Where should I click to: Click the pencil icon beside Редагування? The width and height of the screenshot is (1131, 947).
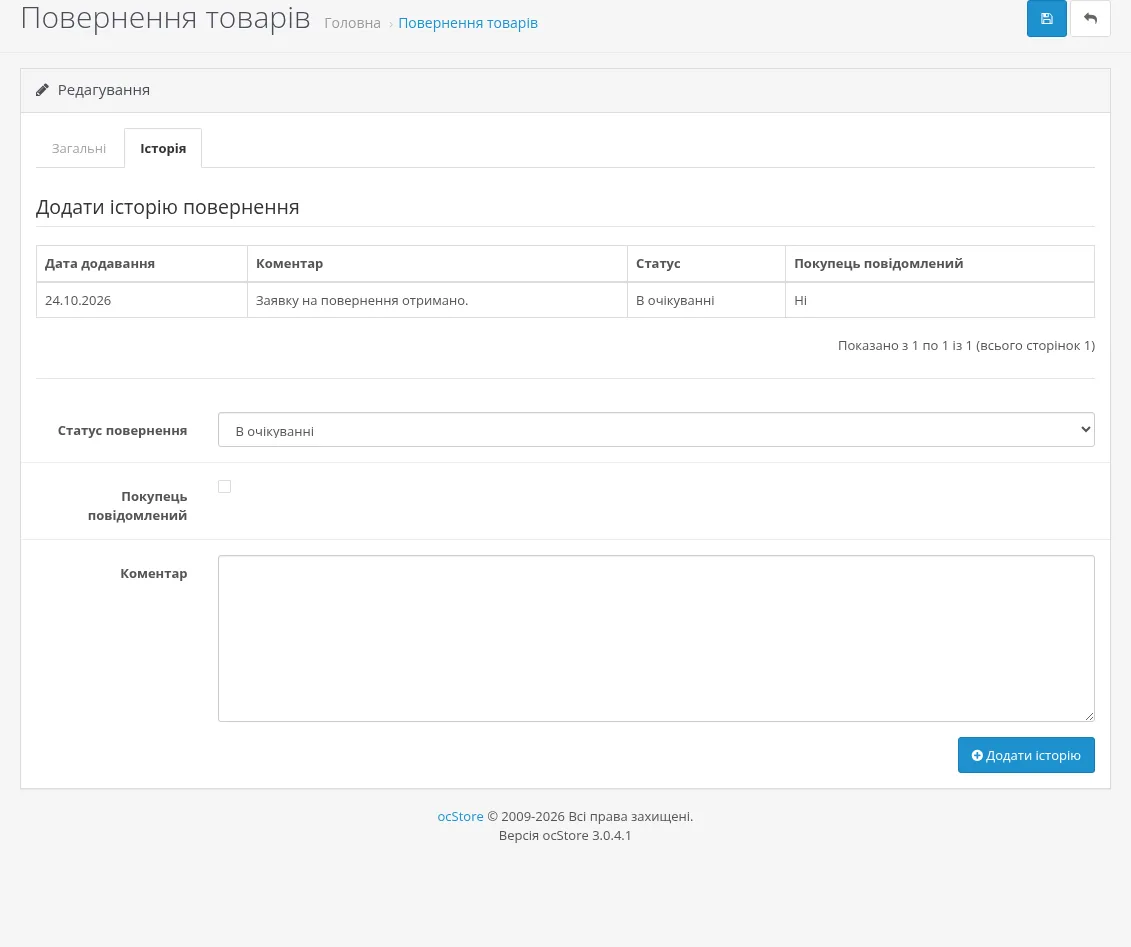[x=43, y=90]
